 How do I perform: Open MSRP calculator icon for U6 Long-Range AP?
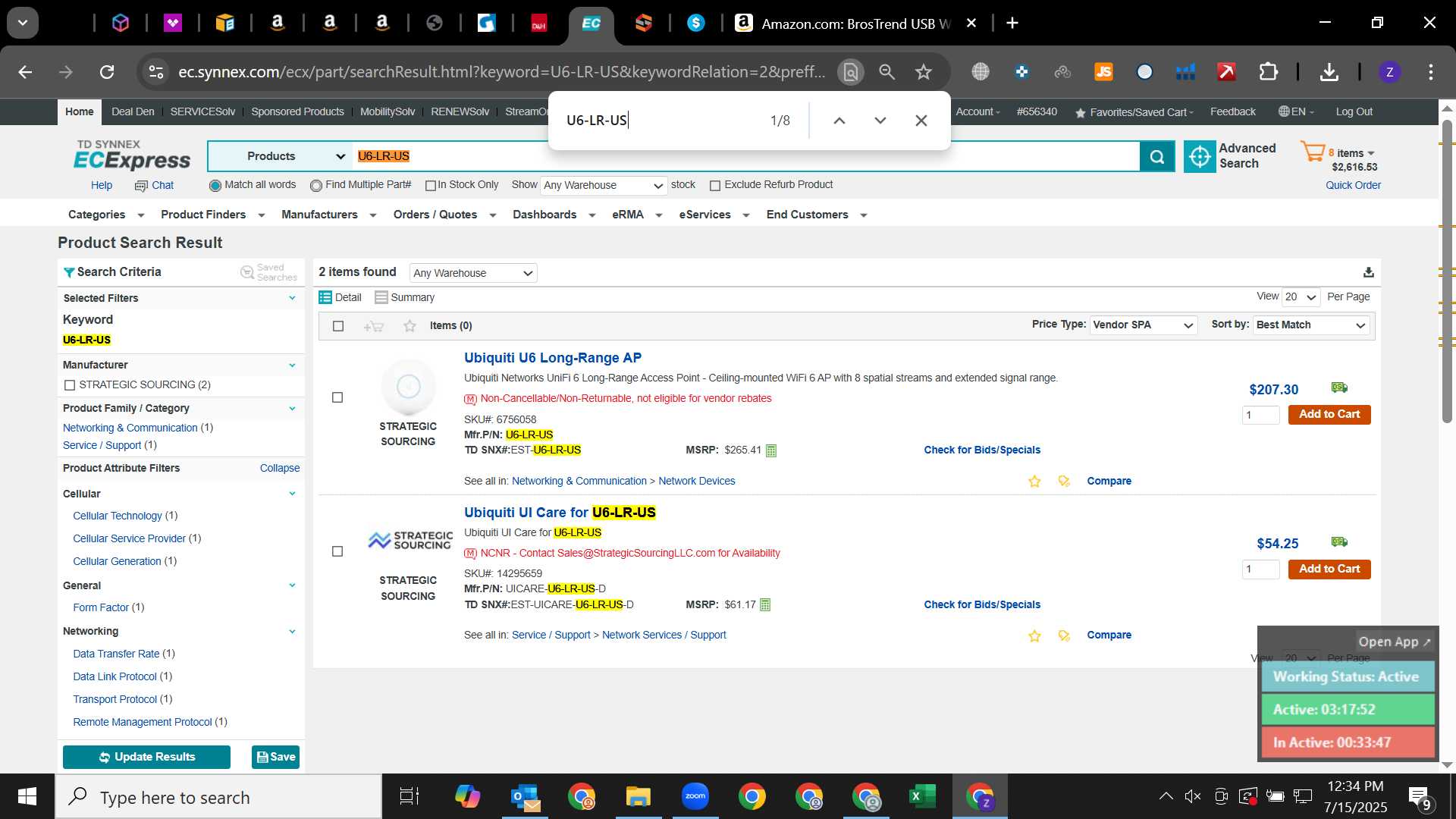(x=771, y=450)
